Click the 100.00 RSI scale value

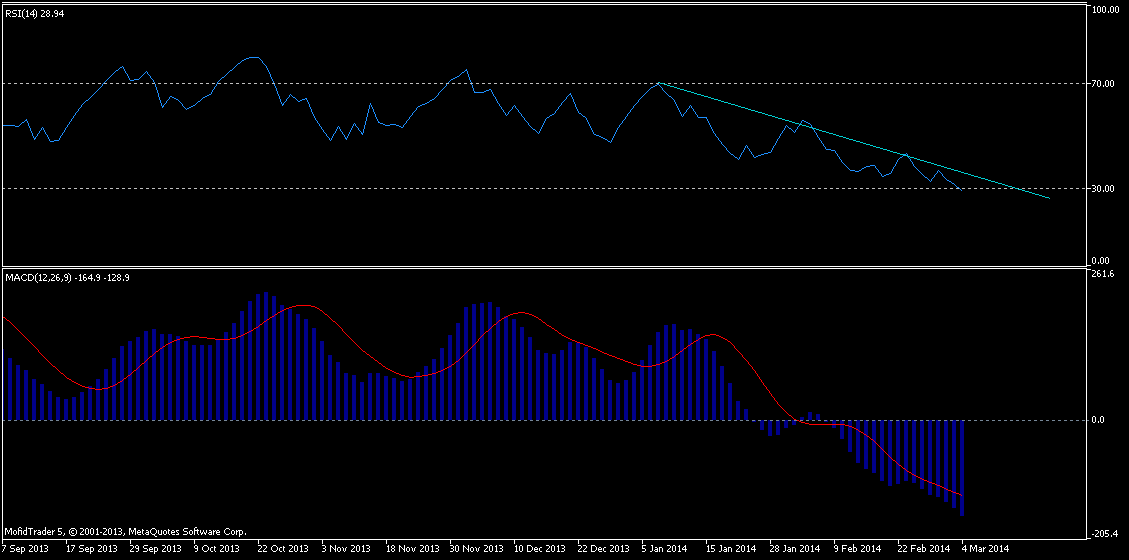tap(1106, 10)
